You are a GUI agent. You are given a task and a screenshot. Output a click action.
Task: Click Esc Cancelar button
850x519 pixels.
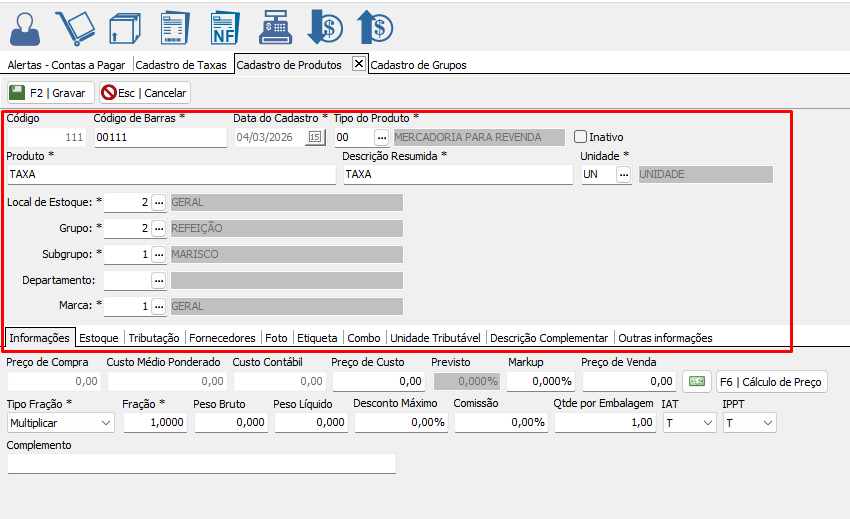pyautogui.click(x=144, y=93)
